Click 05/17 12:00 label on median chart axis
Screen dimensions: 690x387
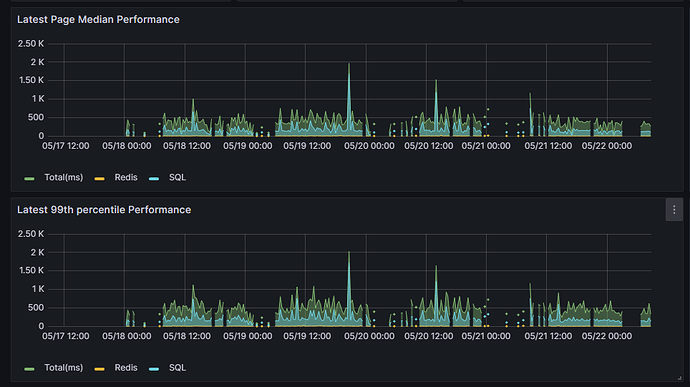click(66, 146)
